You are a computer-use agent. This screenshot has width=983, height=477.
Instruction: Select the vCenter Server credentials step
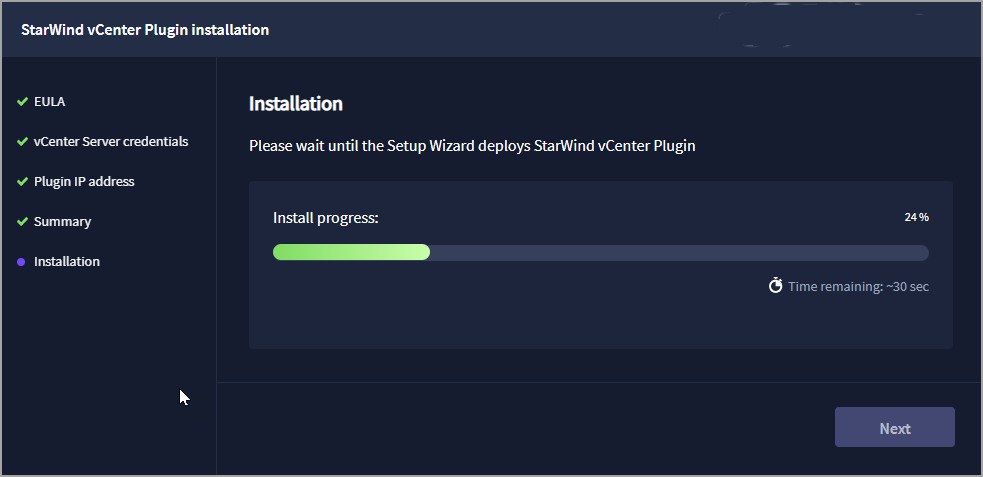coord(111,142)
